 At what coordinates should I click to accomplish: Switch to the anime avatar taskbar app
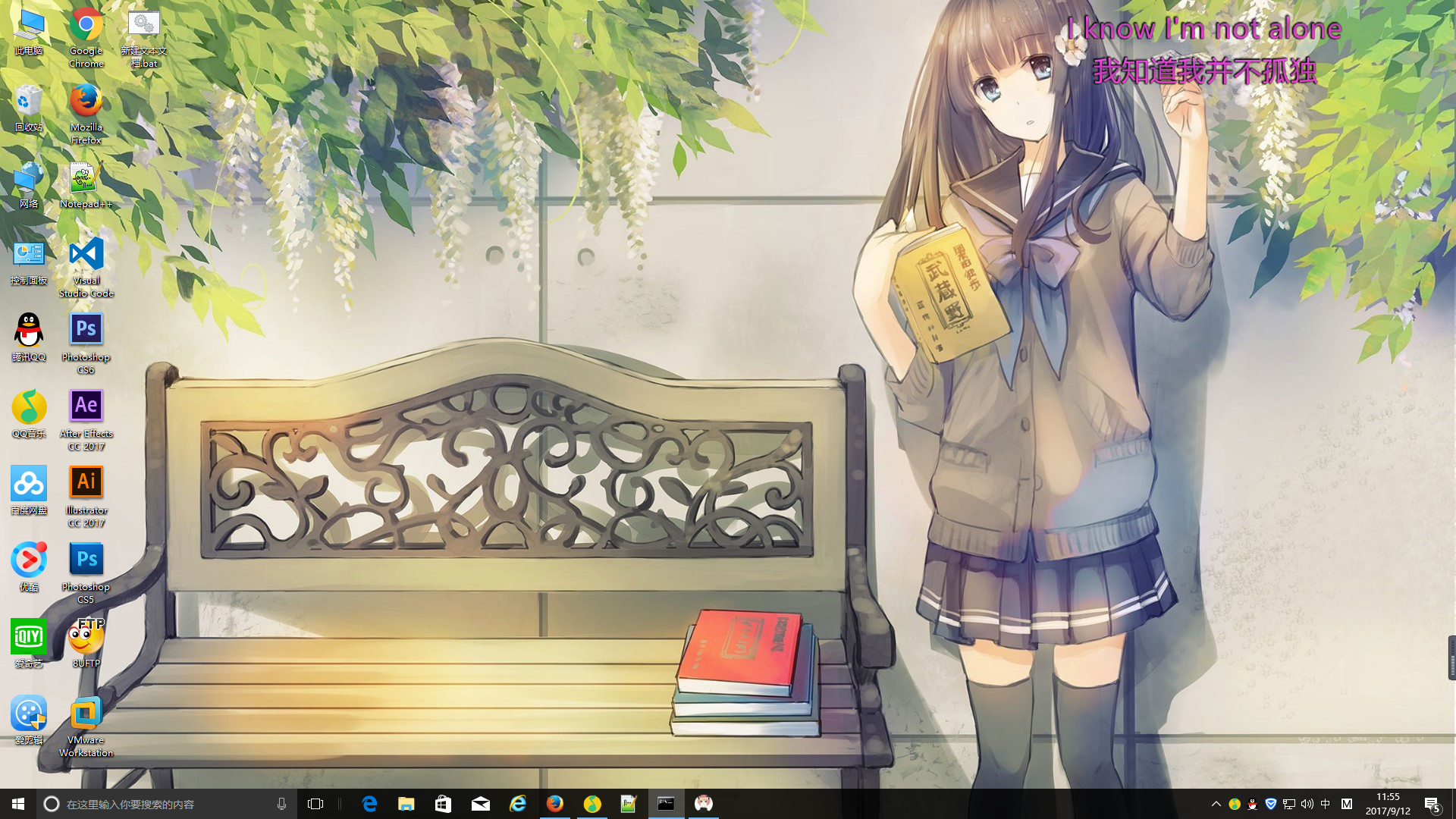(704, 804)
